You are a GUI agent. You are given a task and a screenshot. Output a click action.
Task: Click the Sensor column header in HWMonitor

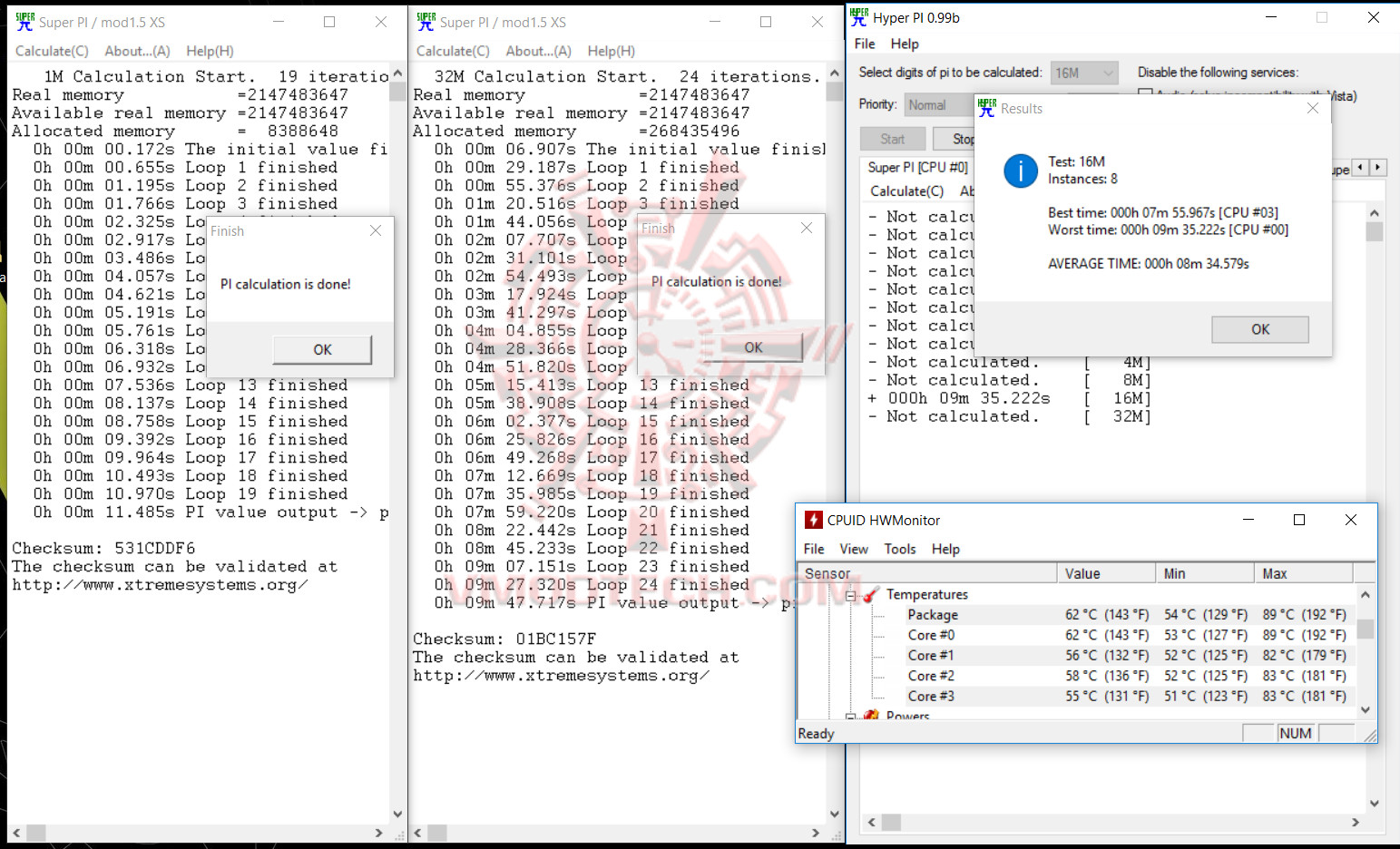tap(927, 573)
